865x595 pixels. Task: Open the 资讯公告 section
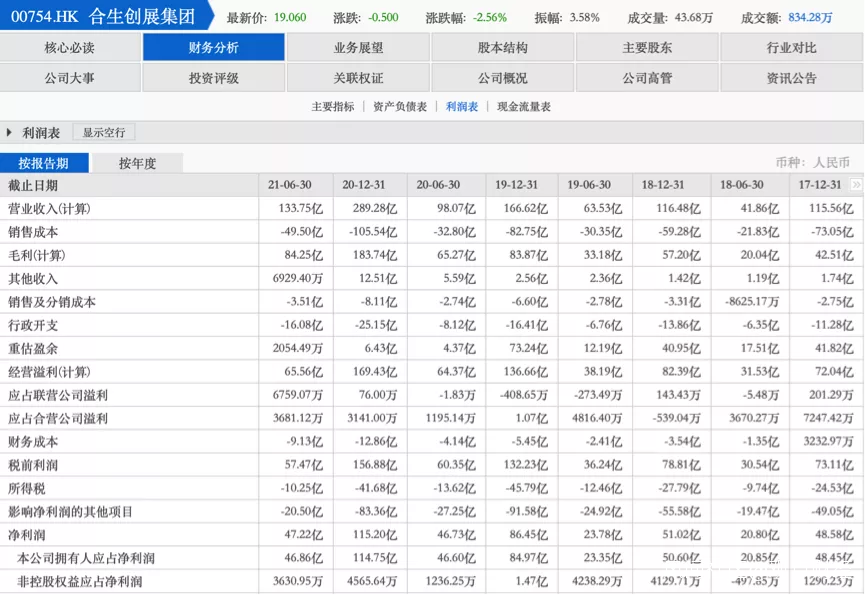(x=791, y=78)
